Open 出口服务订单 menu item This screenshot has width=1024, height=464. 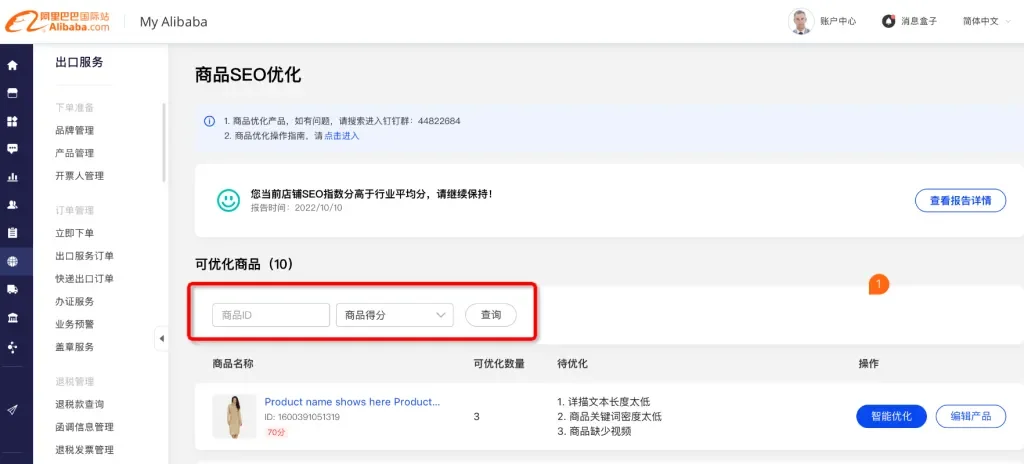84,256
